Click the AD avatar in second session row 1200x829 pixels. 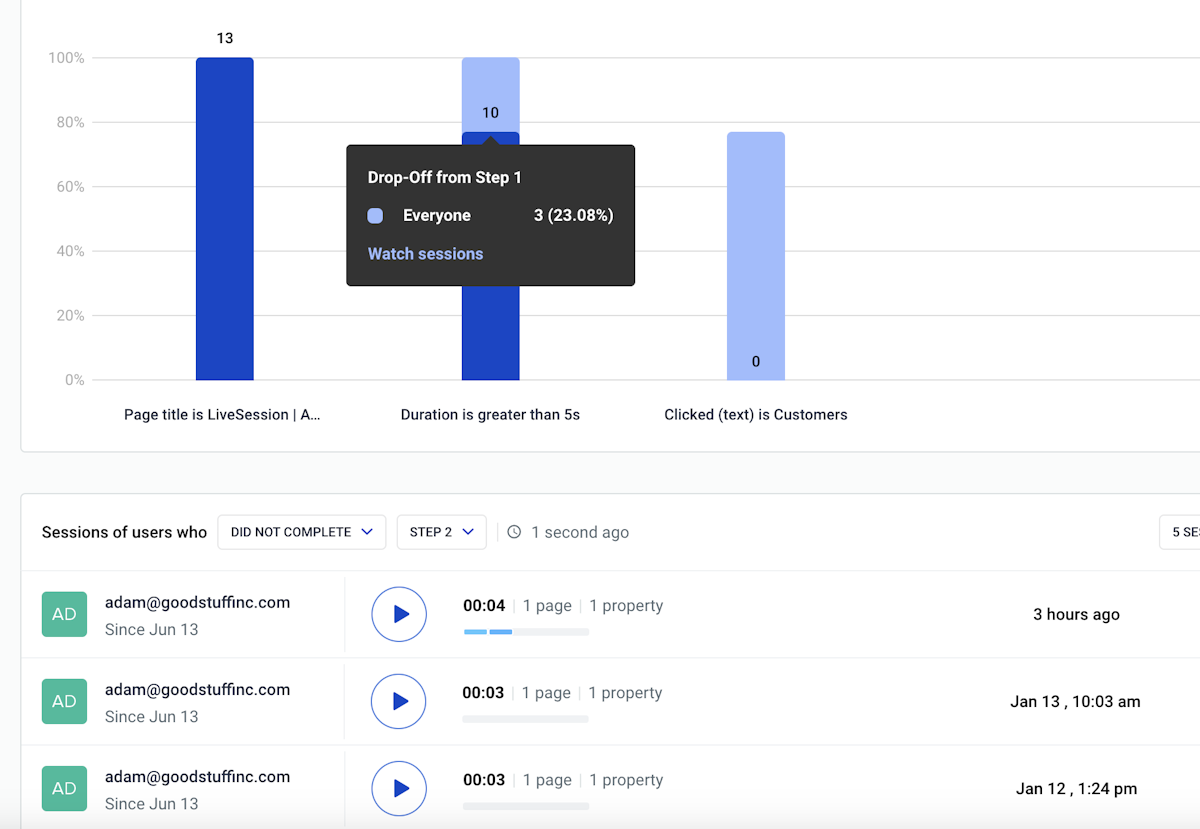[x=64, y=701]
